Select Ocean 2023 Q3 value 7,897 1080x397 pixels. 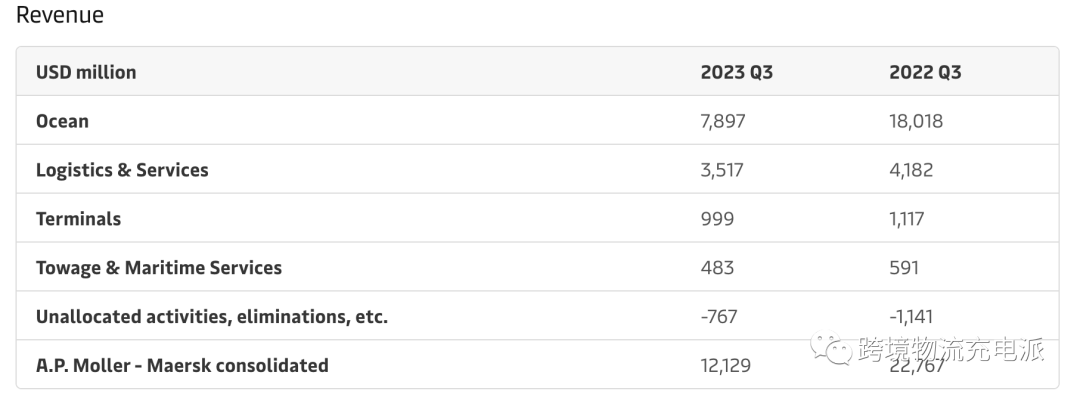point(723,121)
